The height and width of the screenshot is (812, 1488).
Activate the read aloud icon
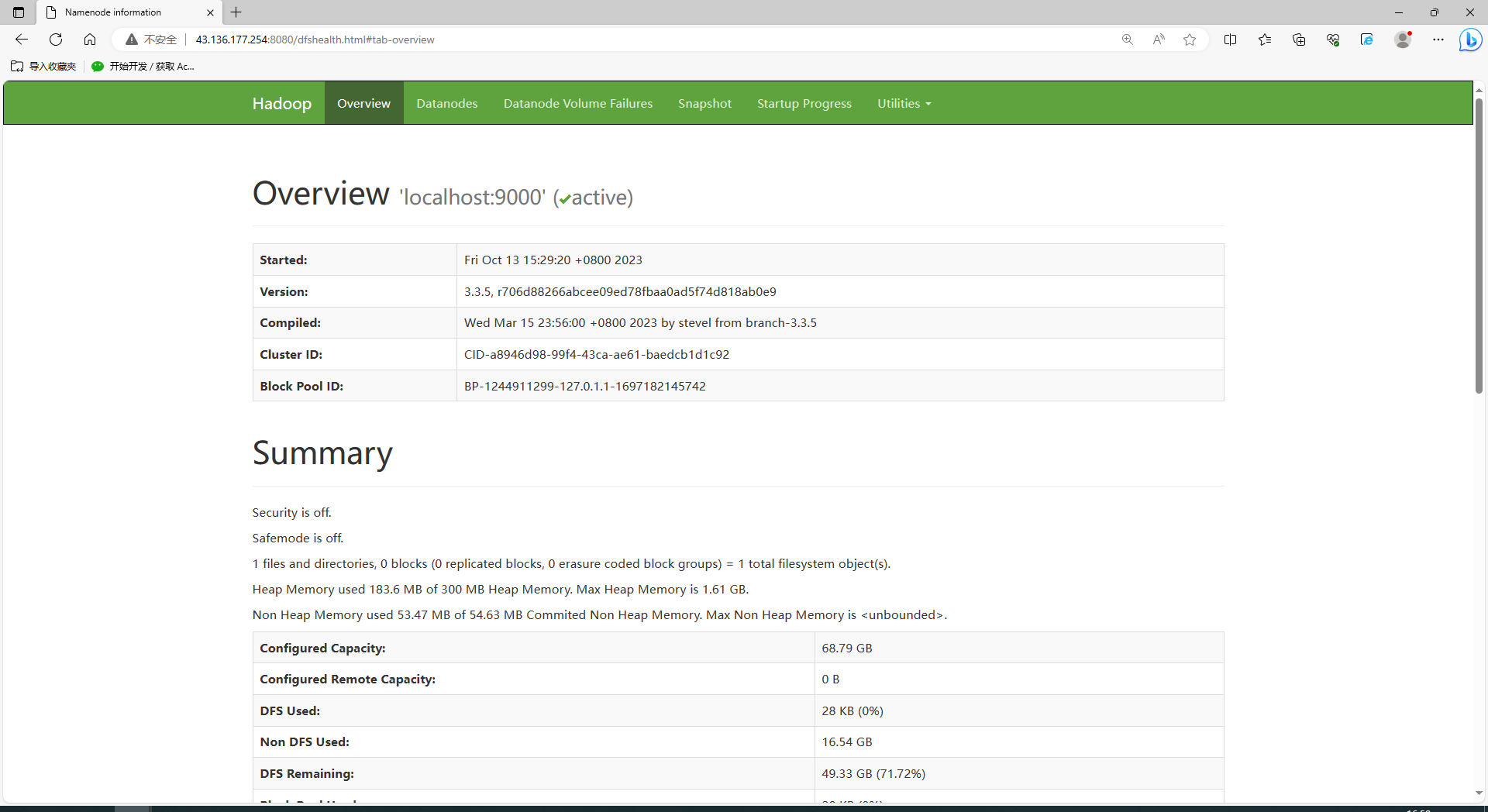pyautogui.click(x=1159, y=40)
